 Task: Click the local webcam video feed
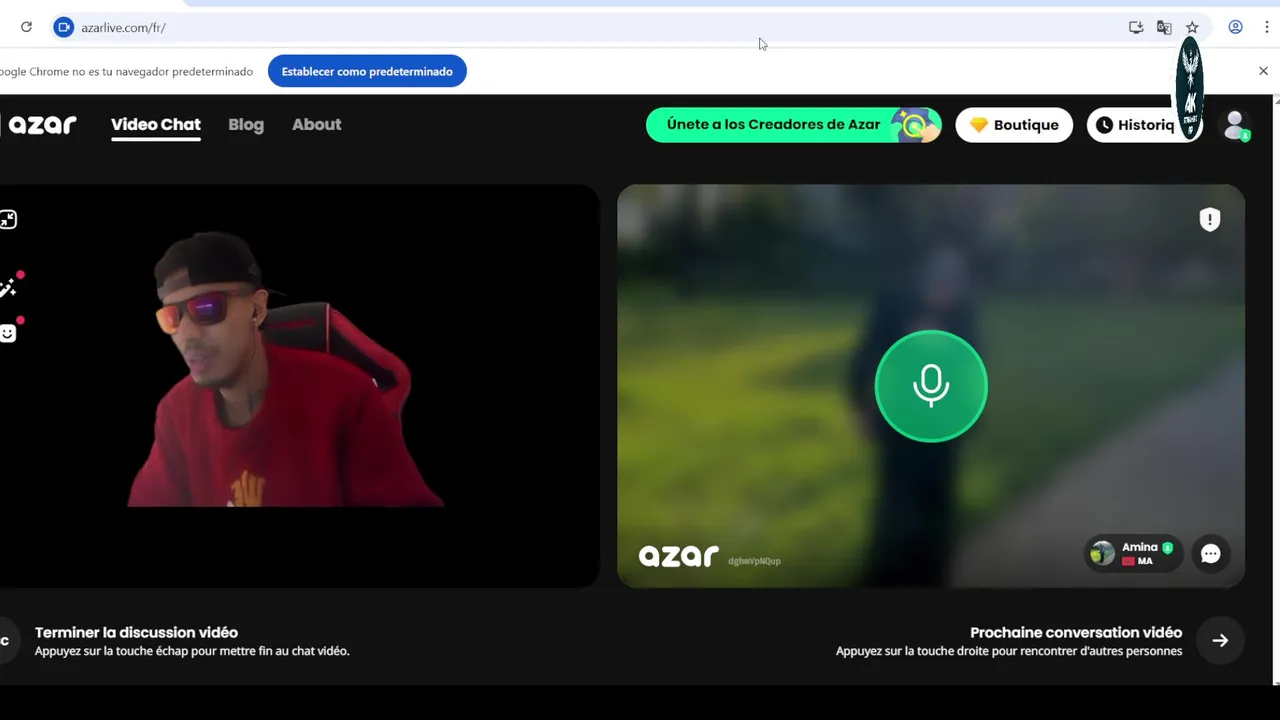(x=299, y=386)
